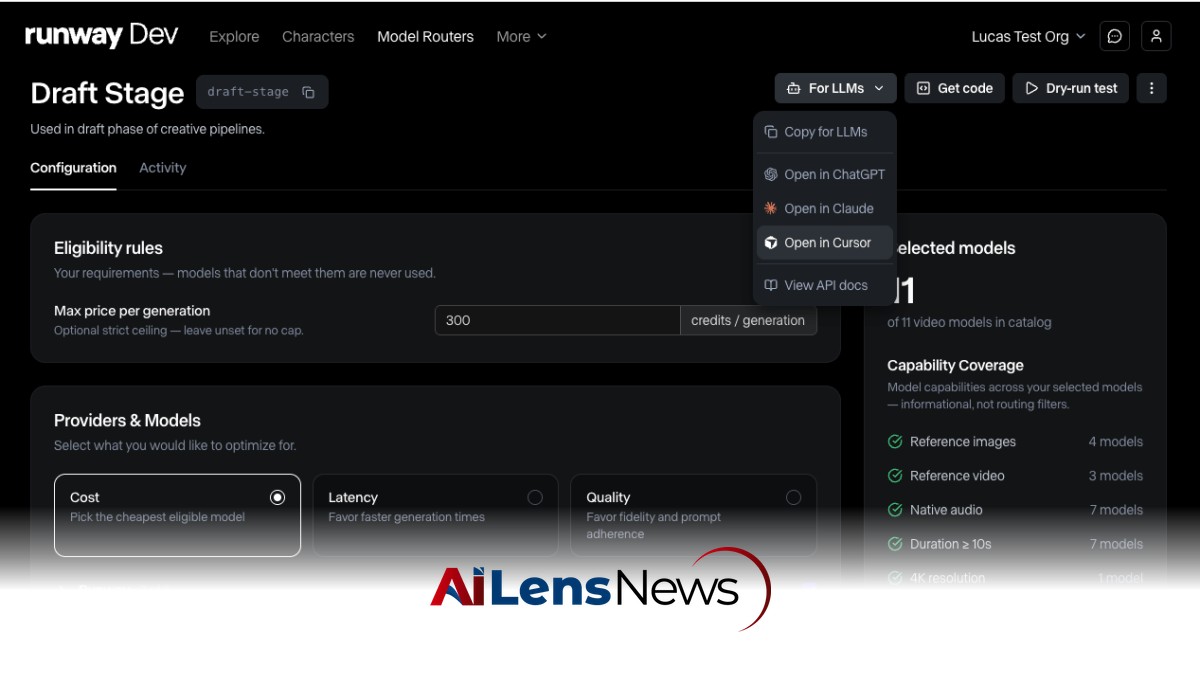Viewport: 1200px width, 675px height.
Task: Select the Quality optimization radio
Action: click(x=793, y=497)
